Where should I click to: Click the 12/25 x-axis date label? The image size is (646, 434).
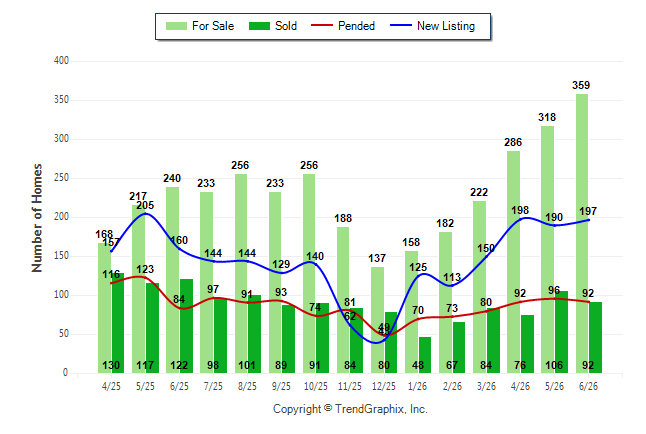[x=384, y=386]
